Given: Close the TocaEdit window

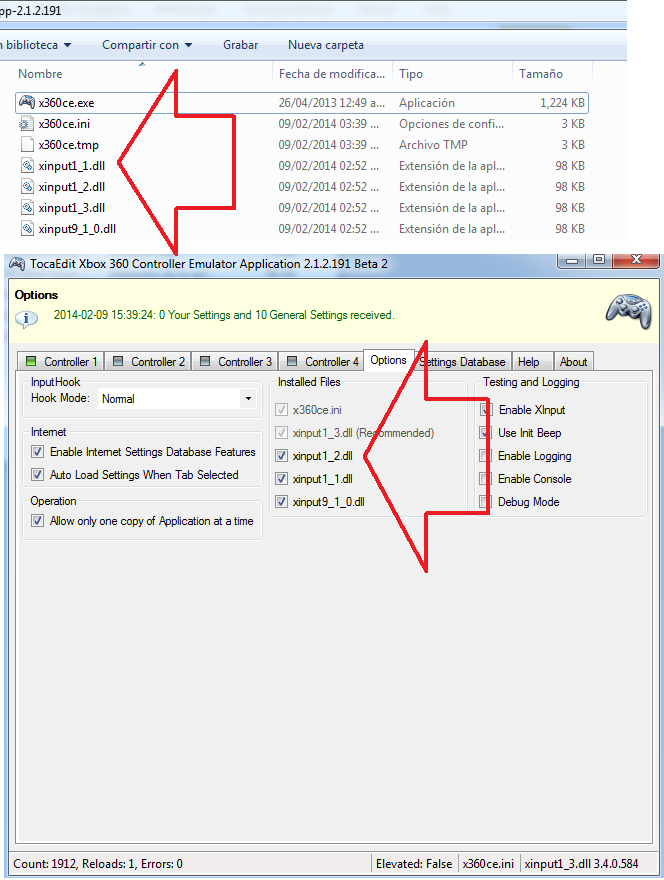Looking at the screenshot, I should click(x=636, y=260).
